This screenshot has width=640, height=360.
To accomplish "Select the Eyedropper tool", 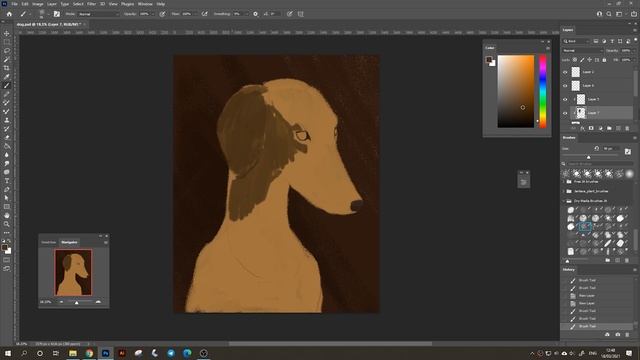I will [x=7, y=77].
